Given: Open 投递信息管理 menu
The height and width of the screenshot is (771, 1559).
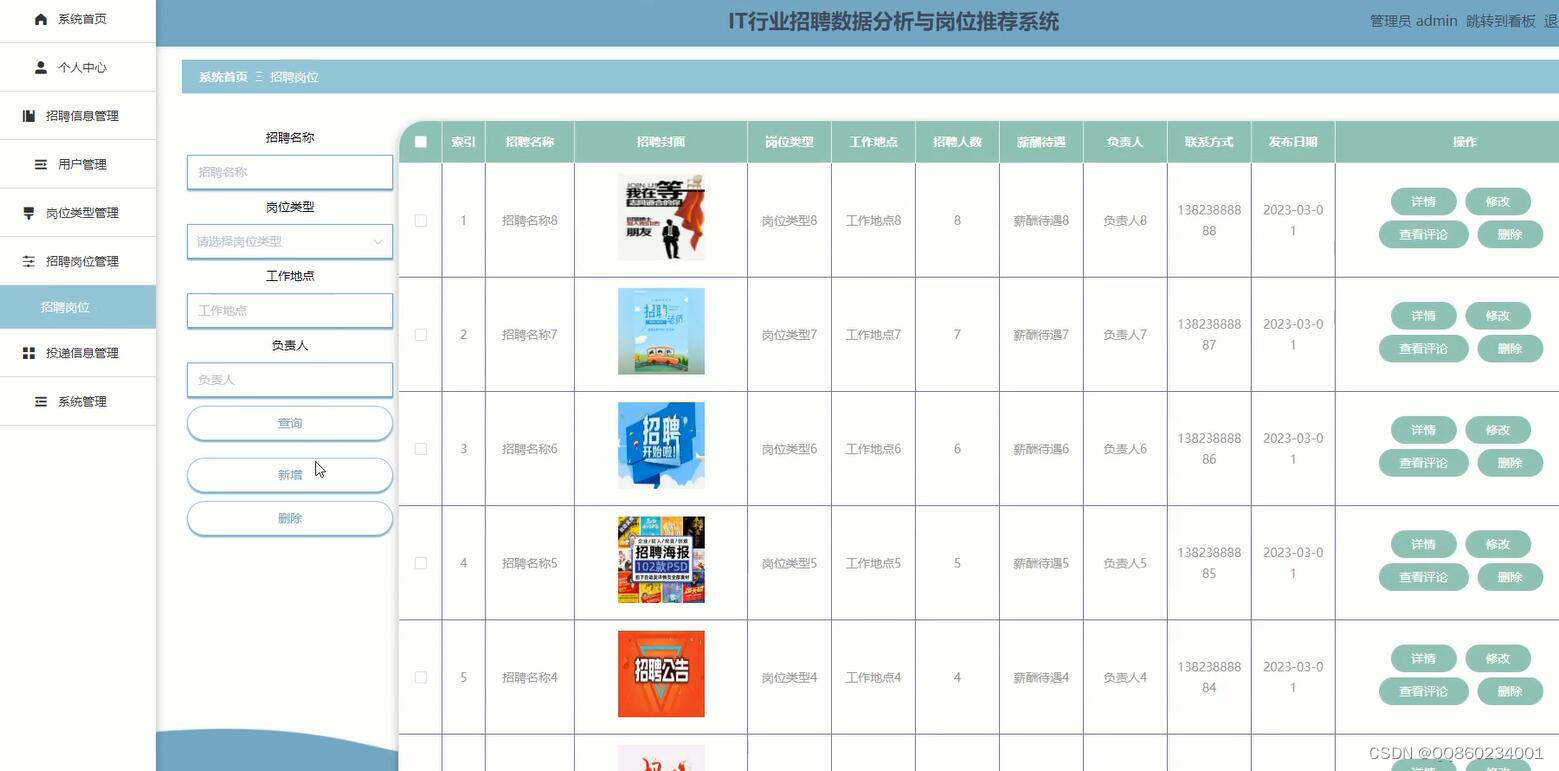Looking at the screenshot, I should pos(78,353).
